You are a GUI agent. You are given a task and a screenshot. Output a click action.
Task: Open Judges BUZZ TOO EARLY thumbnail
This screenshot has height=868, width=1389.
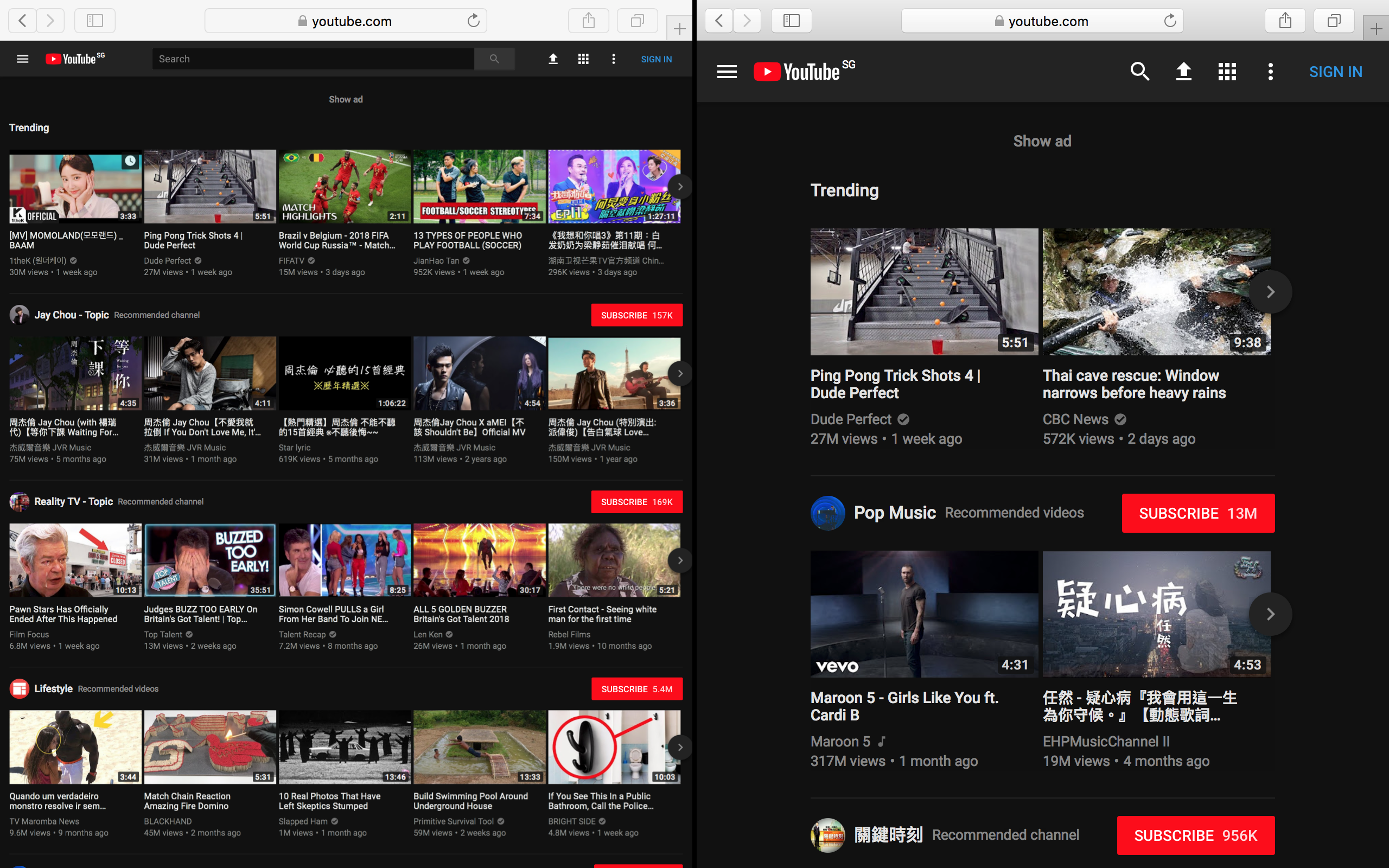tap(210, 560)
